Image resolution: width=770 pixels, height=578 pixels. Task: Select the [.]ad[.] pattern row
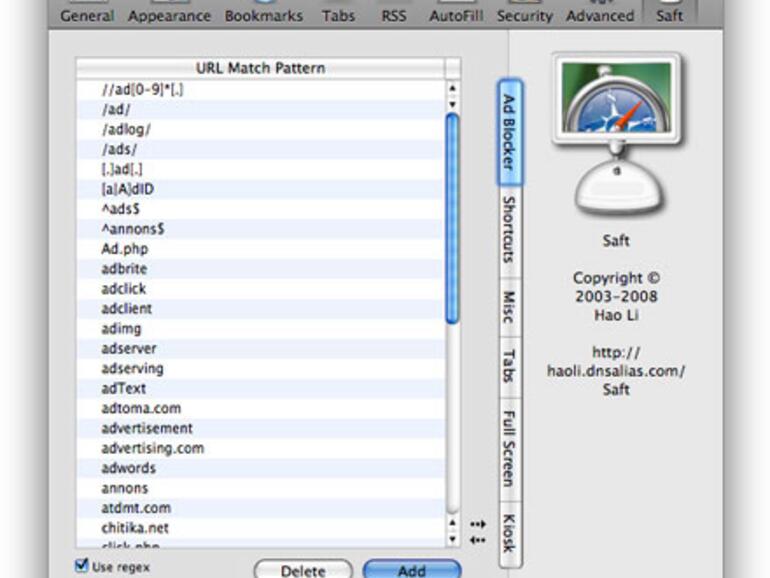click(x=261, y=169)
